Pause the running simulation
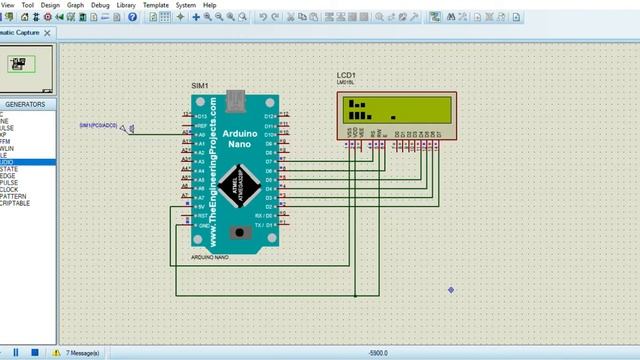Image resolution: width=640 pixels, height=360 pixels. click(16, 353)
